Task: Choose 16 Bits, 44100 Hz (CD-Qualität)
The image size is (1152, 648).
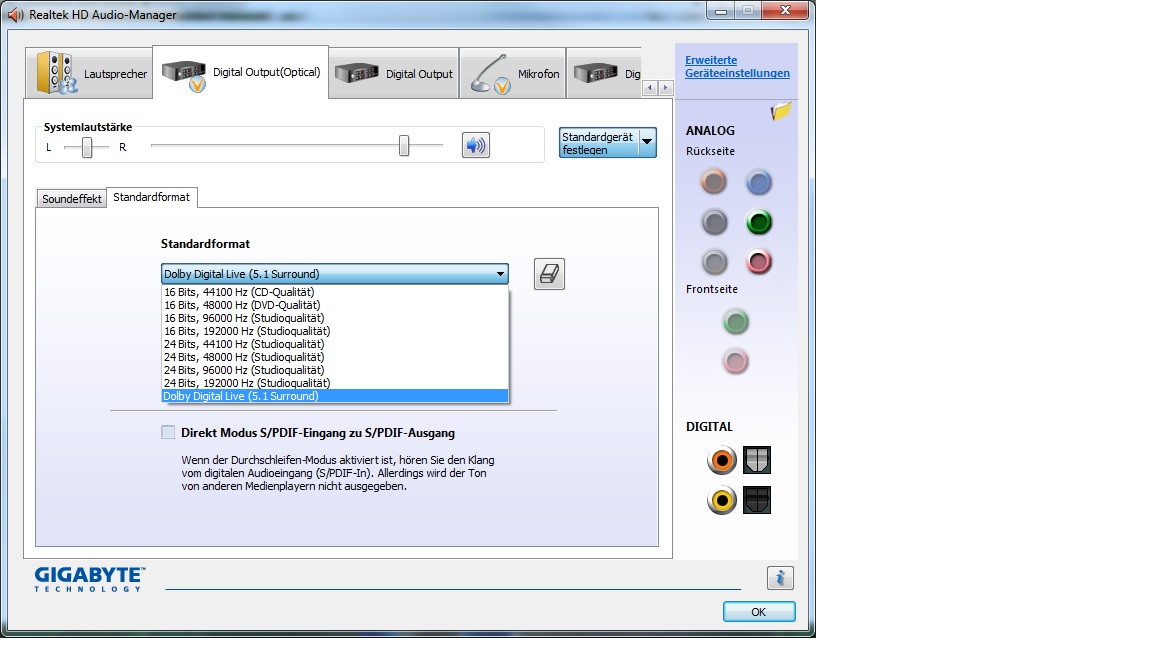Action: pos(334,292)
